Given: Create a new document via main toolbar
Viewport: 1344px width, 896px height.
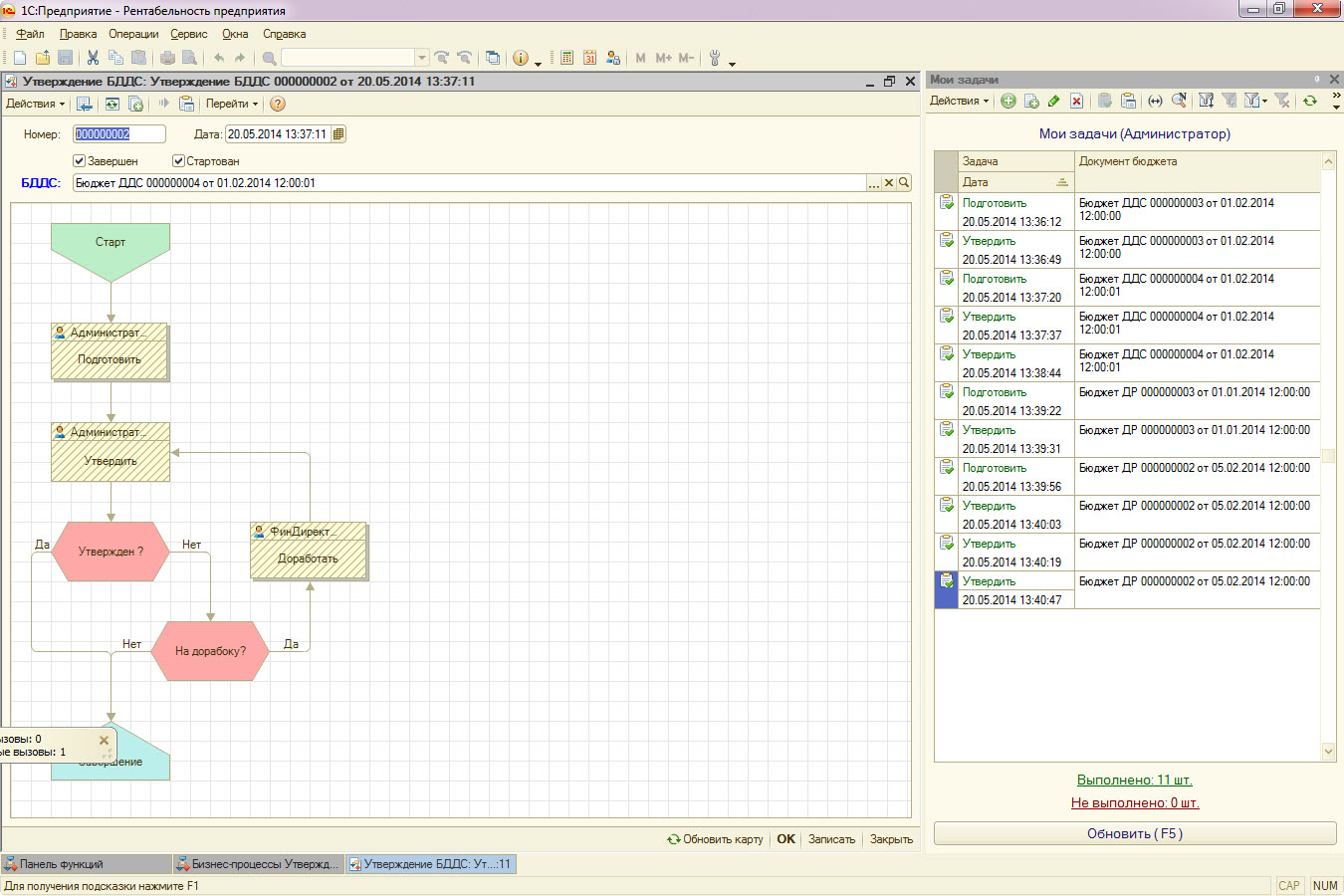Looking at the screenshot, I should point(19,58).
